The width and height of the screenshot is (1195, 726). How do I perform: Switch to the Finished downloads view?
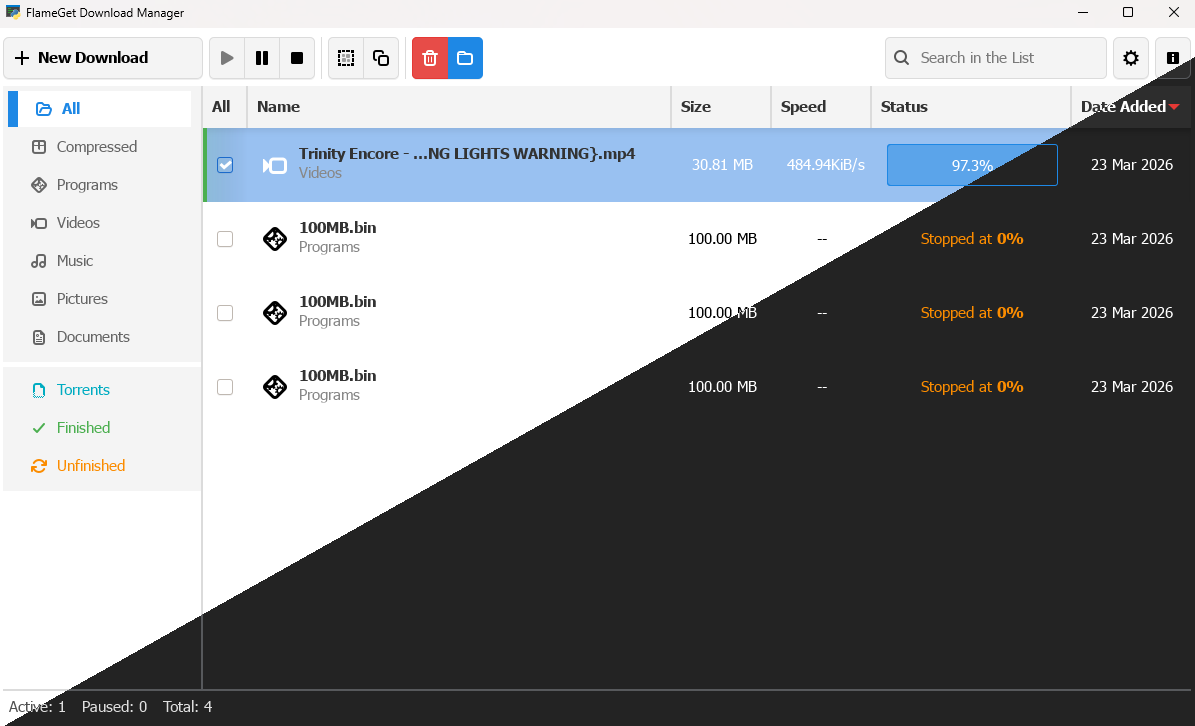pyautogui.click(x=81, y=427)
